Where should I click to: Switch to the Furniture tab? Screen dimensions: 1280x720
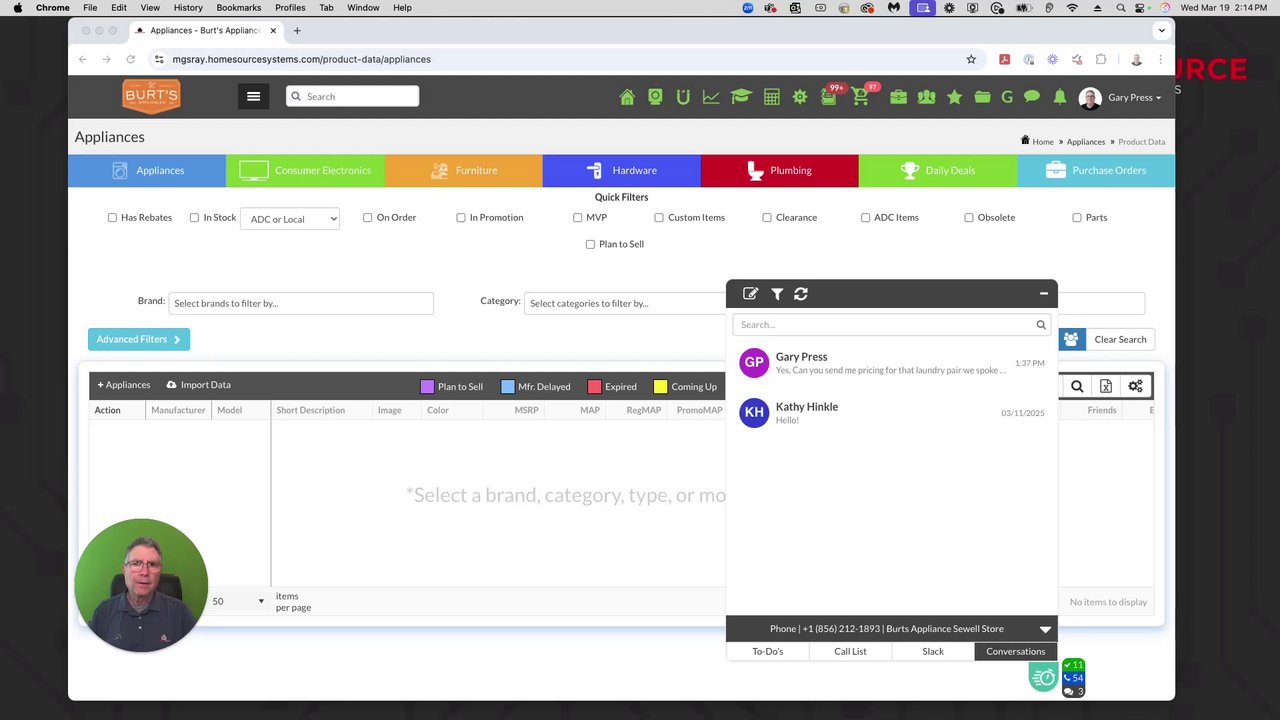[x=464, y=171]
